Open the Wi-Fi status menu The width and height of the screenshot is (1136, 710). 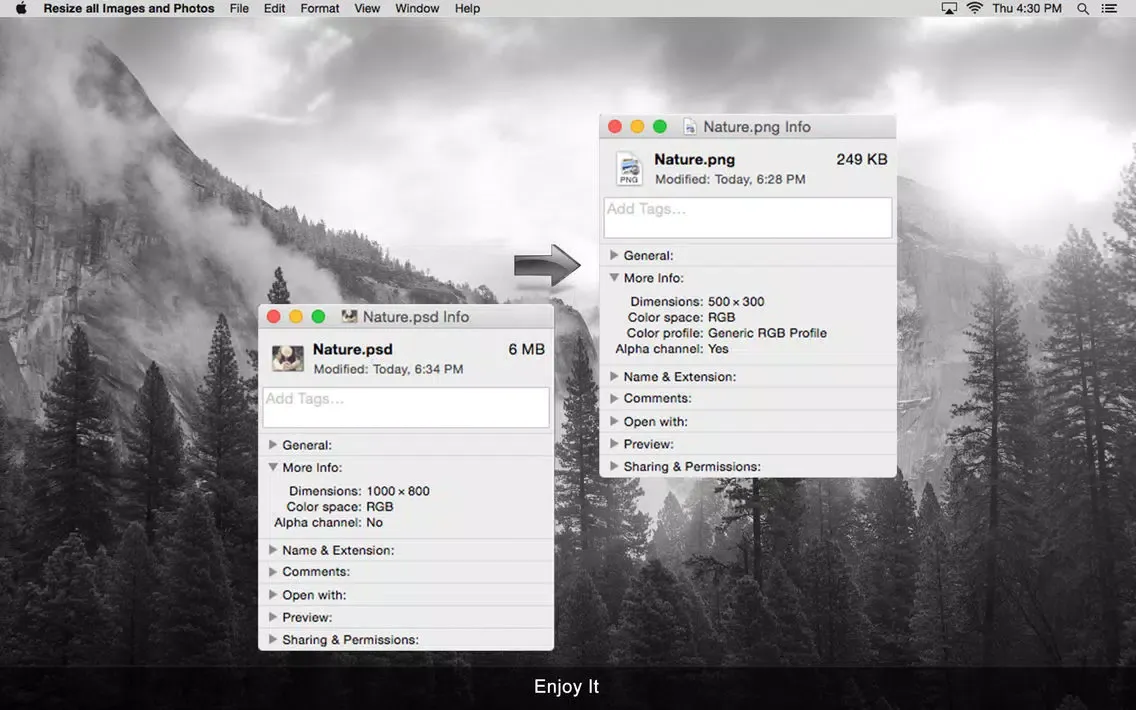click(x=975, y=9)
